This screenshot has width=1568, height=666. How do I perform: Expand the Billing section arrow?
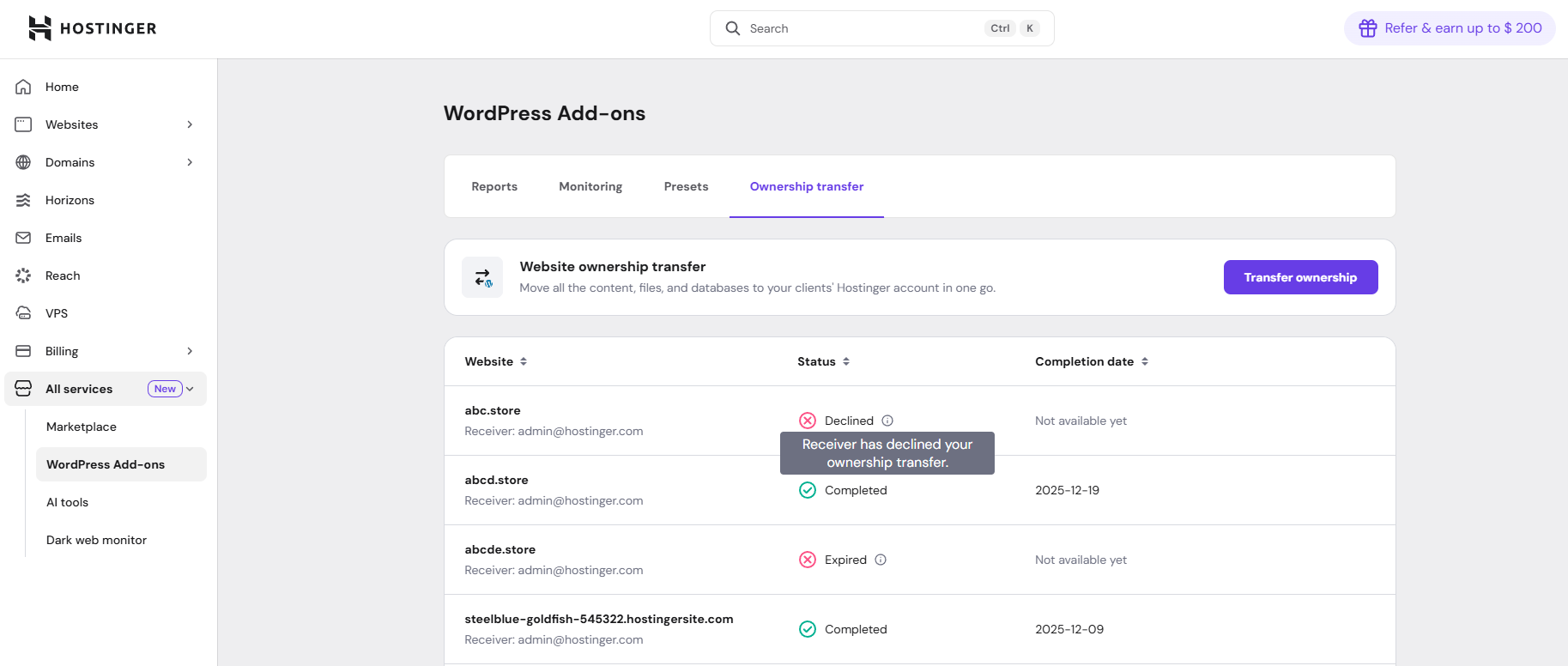pos(190,351)
